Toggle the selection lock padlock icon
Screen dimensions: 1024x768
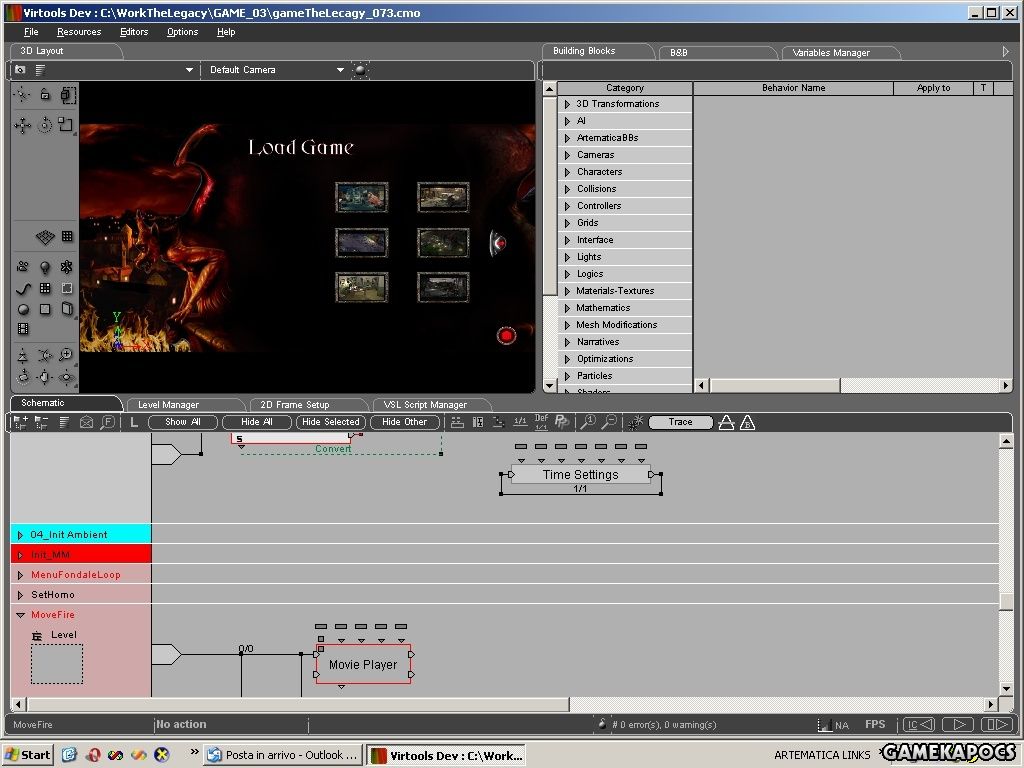(x=44, y=95)
